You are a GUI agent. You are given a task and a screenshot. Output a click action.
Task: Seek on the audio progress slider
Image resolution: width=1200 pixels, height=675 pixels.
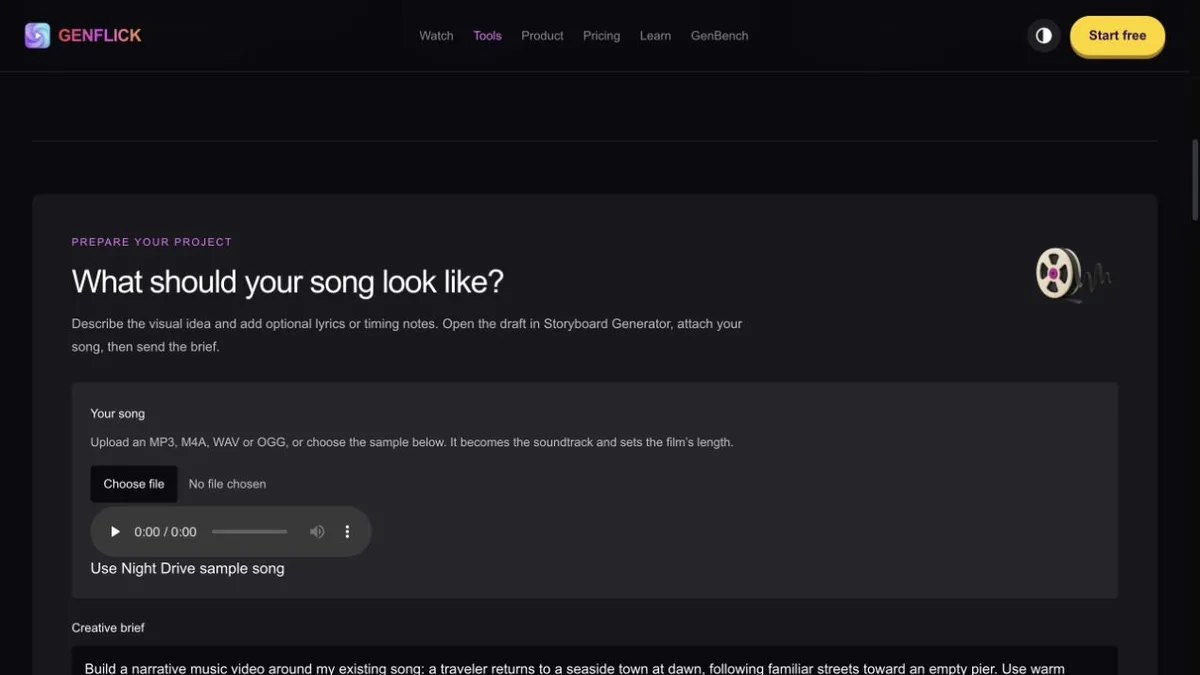coord(250,532)
